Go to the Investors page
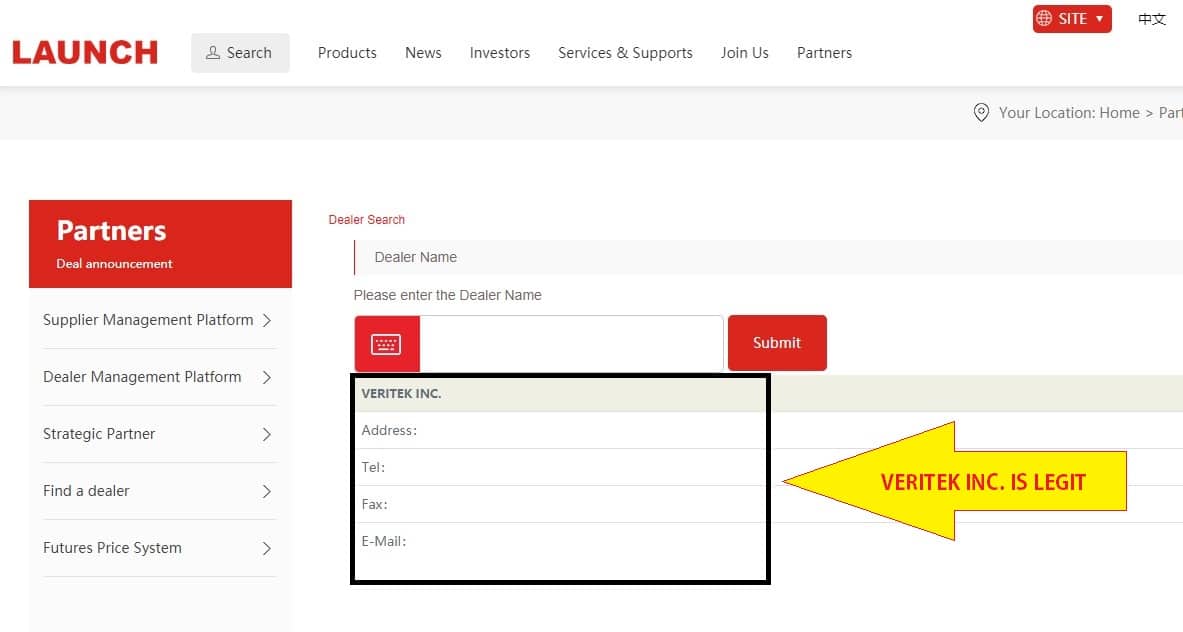The height and width of the screenshot is (632, 1183). [500, 53]
